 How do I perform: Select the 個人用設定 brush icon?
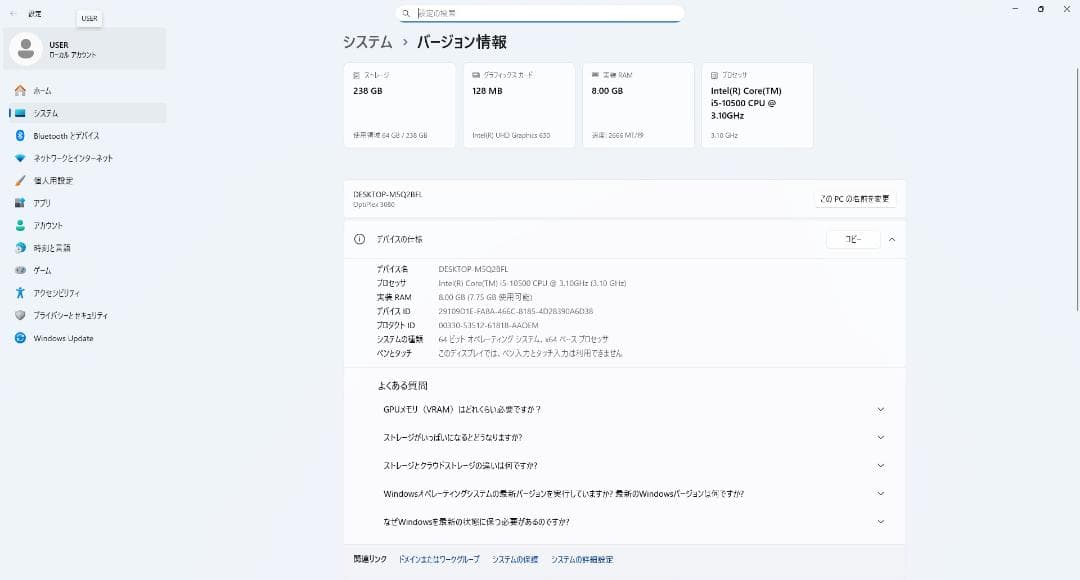click(x=20, y=180)
